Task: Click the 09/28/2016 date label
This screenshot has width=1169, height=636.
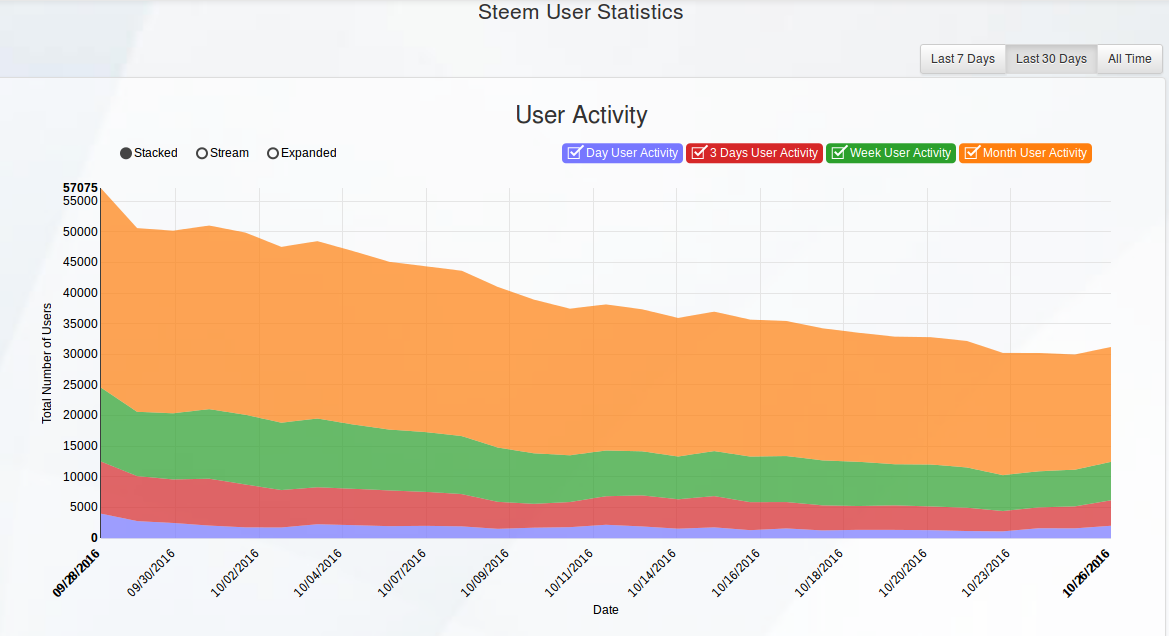Action: 76,573
